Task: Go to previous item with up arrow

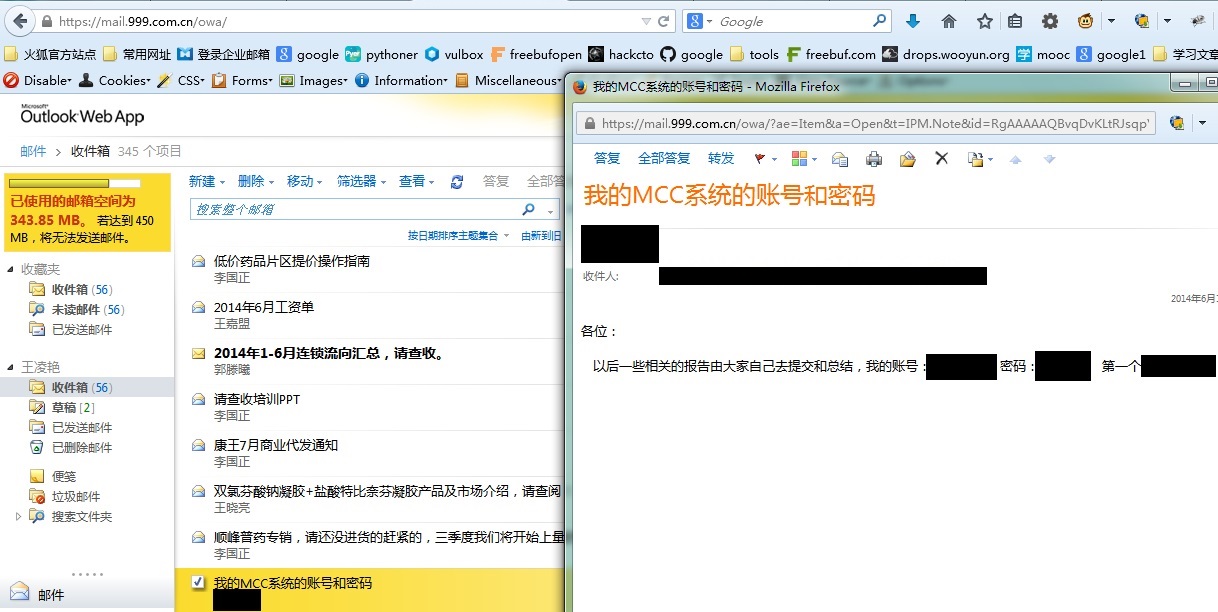Action: (x=1016, y=159)
